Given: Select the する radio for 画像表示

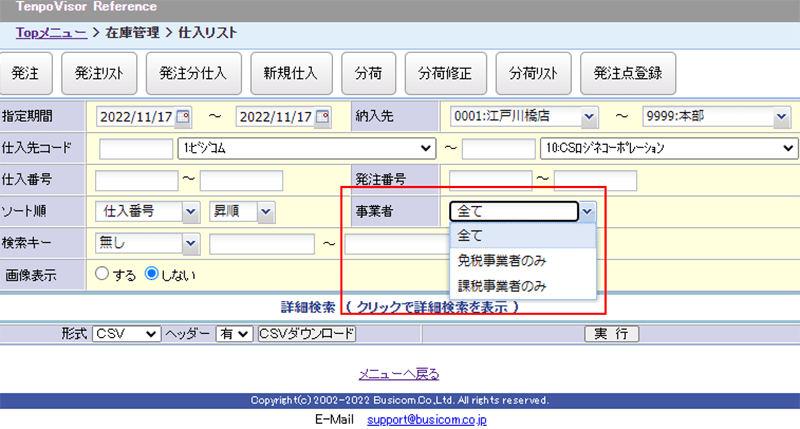Looking at the screenshot, I should coord(101,273).
